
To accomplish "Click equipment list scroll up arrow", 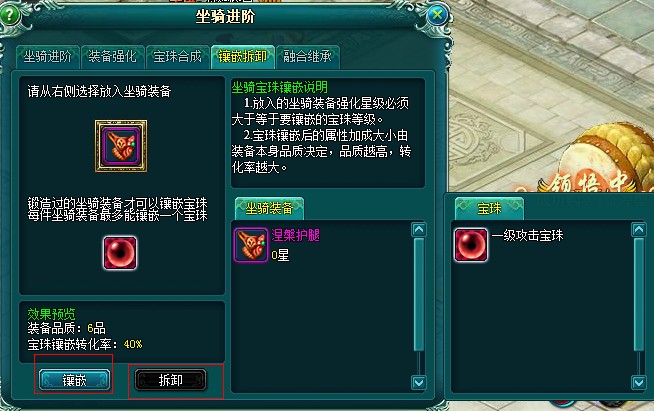I will 419,229.
